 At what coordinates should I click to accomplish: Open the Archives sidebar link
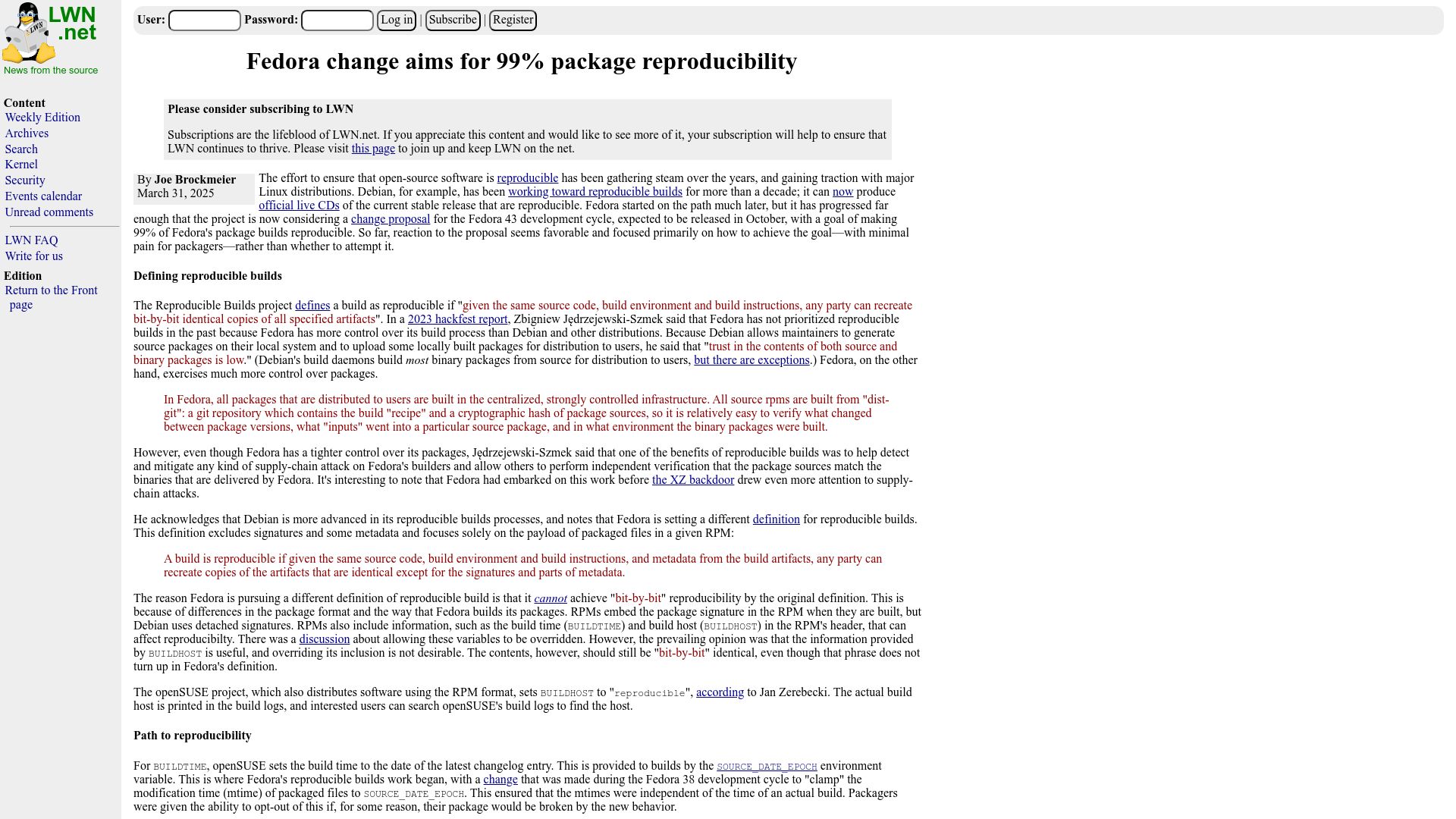click(27, 133)
